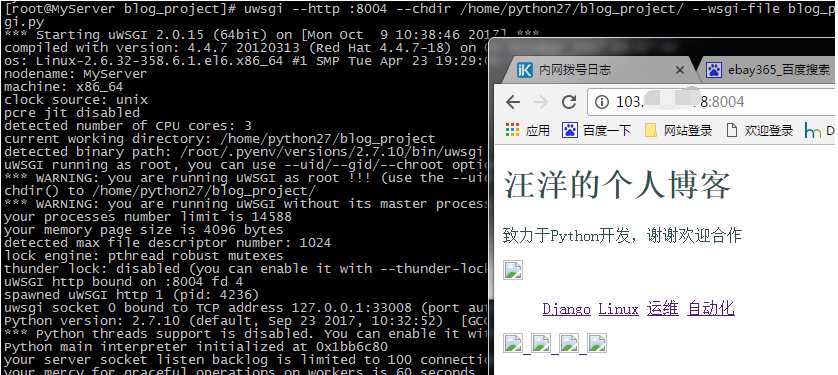Viewport: 838px width, 375px height.
Task: Click the hm logo bookmark icon
Action: (x=812, y=131)
